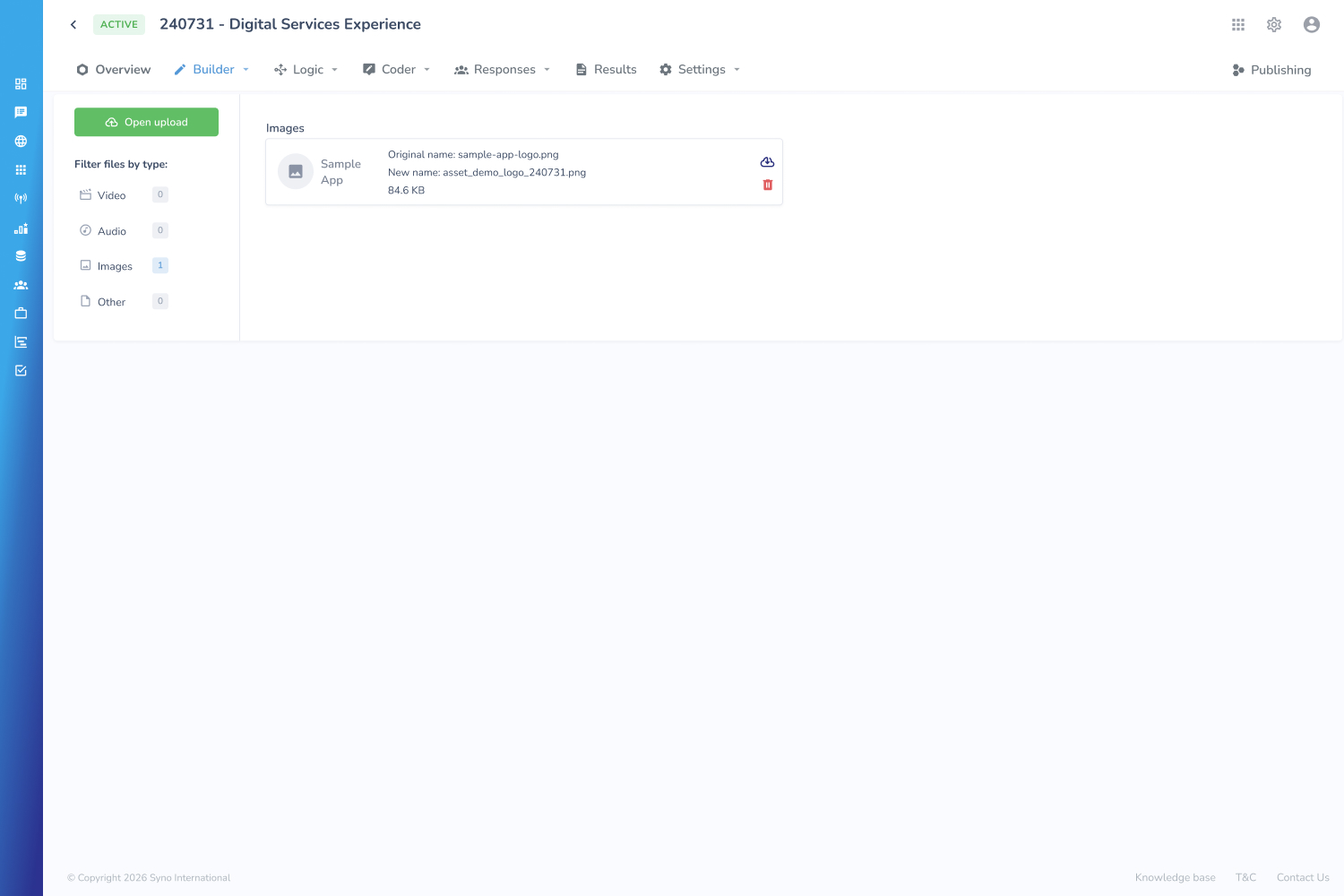Viewport: 1344px width, 896px height.
Task: Open the dashboard widgets icon in sidebar
Action: [21, 84]
